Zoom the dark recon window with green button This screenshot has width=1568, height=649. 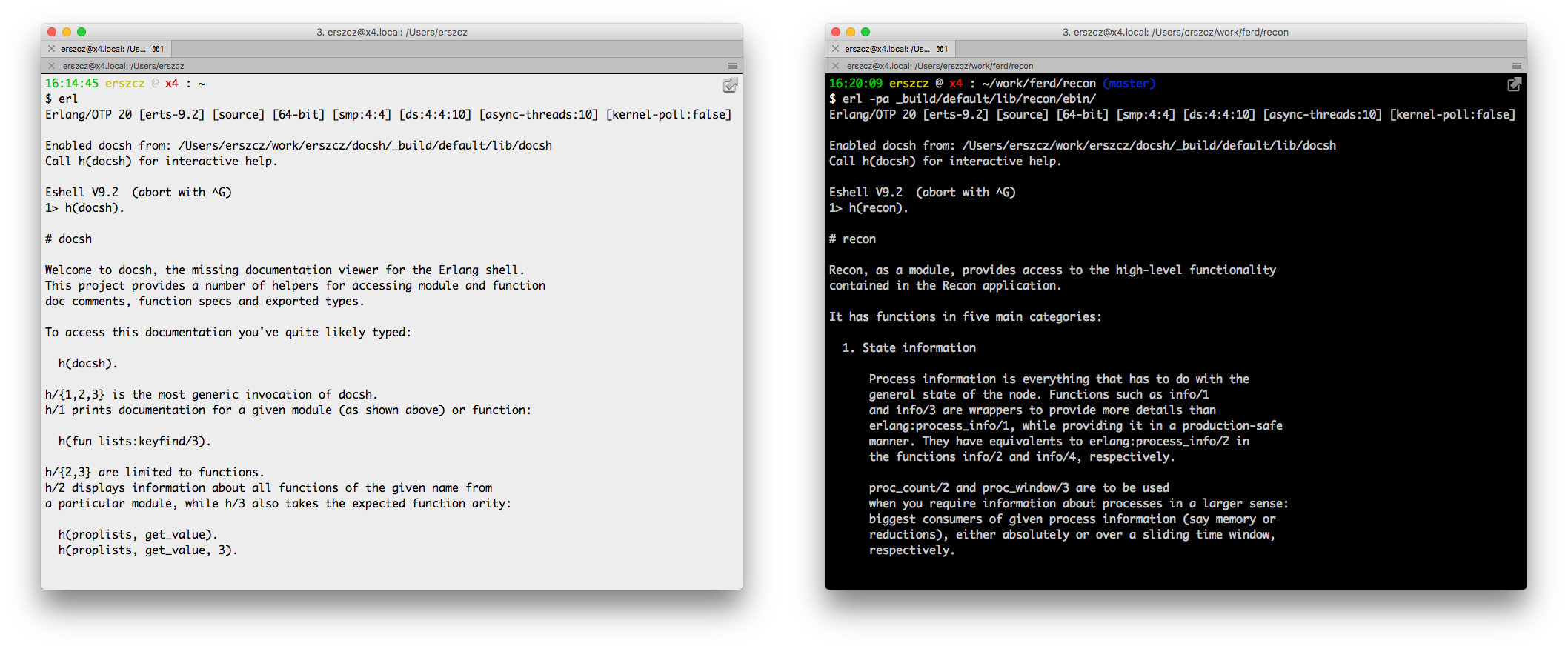pyautogui.click(x=866, y=32)
